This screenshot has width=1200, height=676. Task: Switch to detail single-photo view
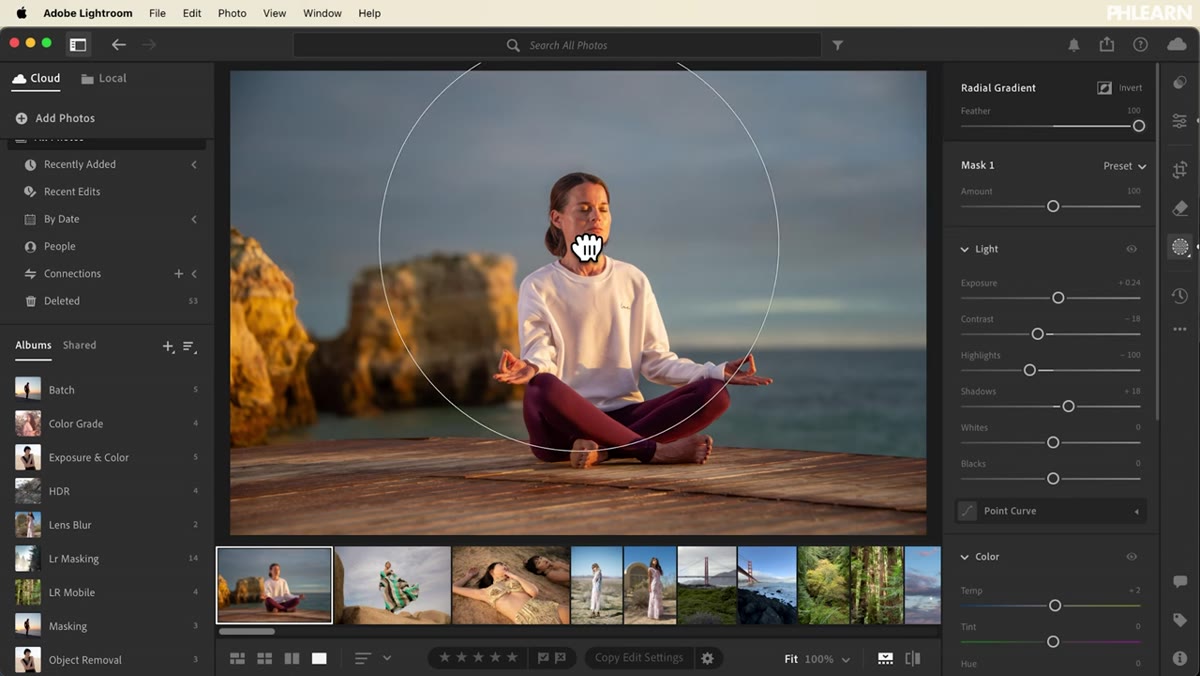(x=319, y=658)
